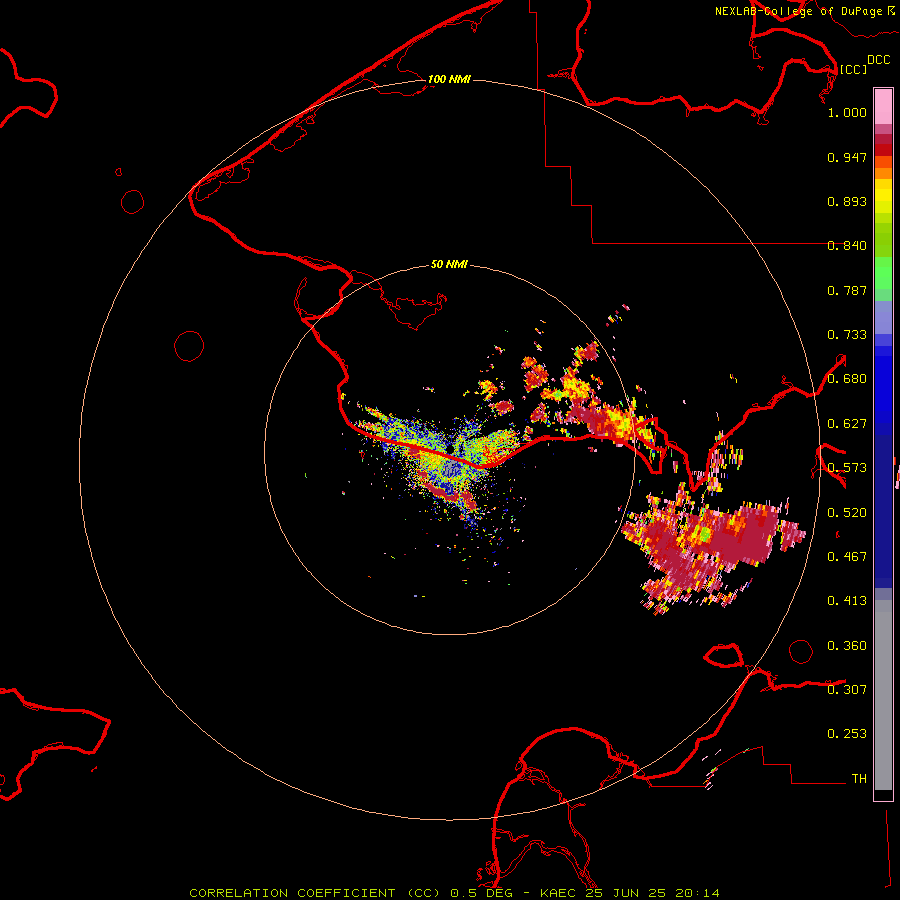The image size is (900, 900).
Task: Click the [CC] units label above the color bar
Action: 854,69
